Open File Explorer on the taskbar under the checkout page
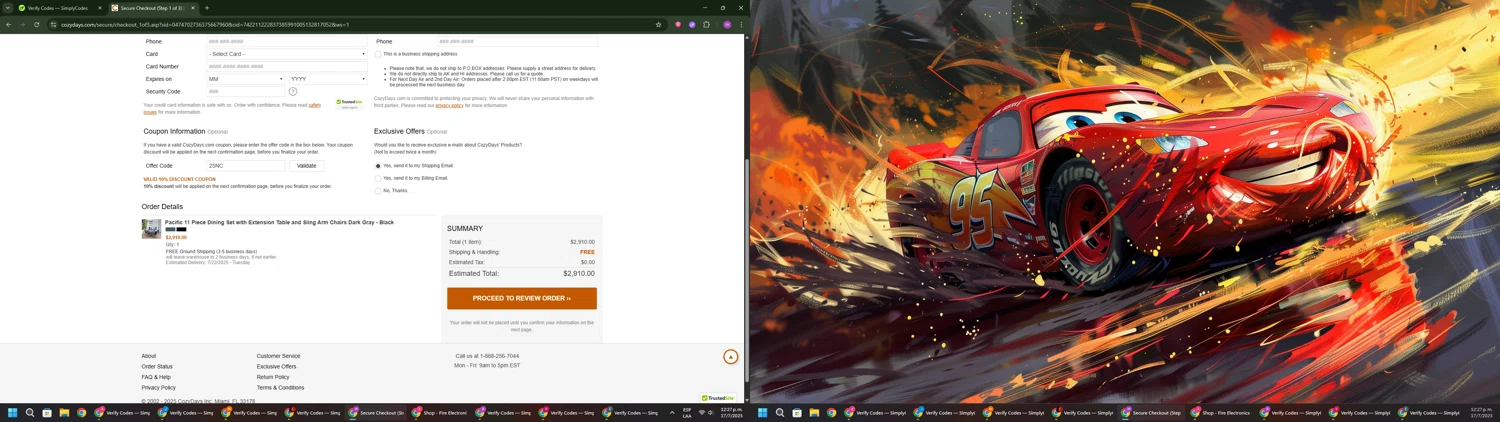Screen dimensions: 1500x422 coord(64,412)
